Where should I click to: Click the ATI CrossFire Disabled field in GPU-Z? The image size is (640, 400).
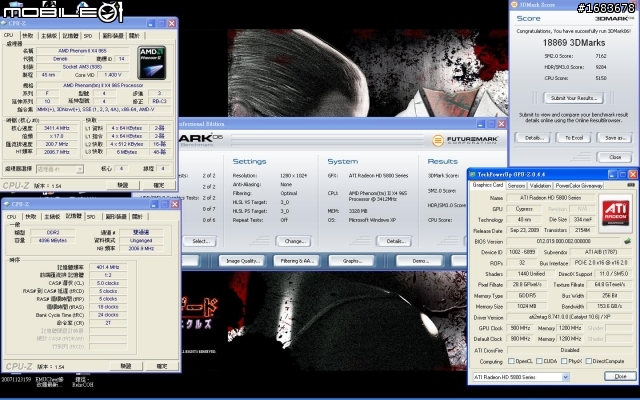pos(569,350)
